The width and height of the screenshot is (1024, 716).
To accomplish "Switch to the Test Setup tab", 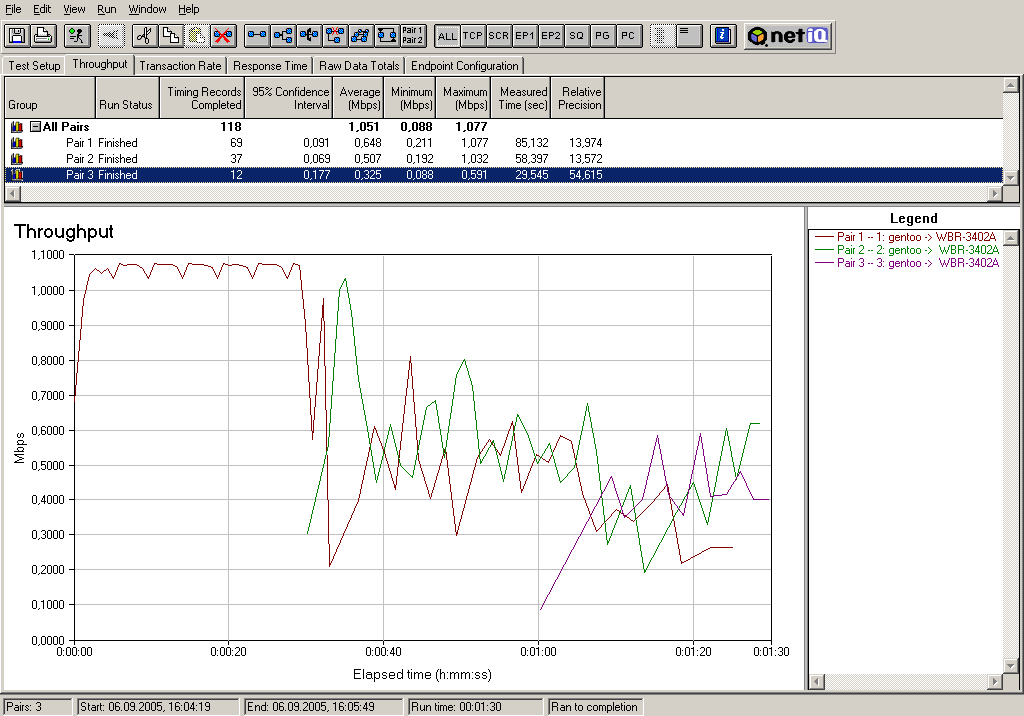I will (34, 66).
